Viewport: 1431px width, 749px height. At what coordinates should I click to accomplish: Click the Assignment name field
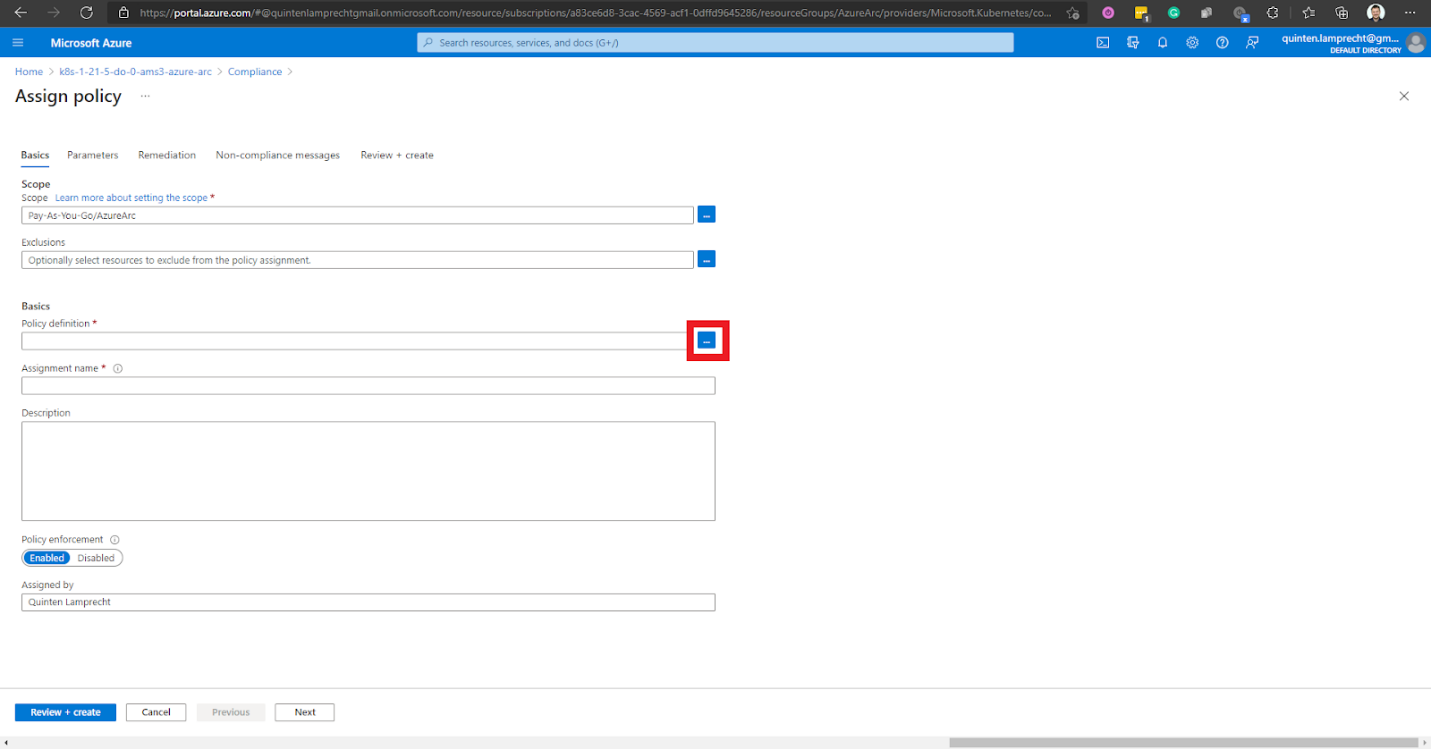(368, 385)
